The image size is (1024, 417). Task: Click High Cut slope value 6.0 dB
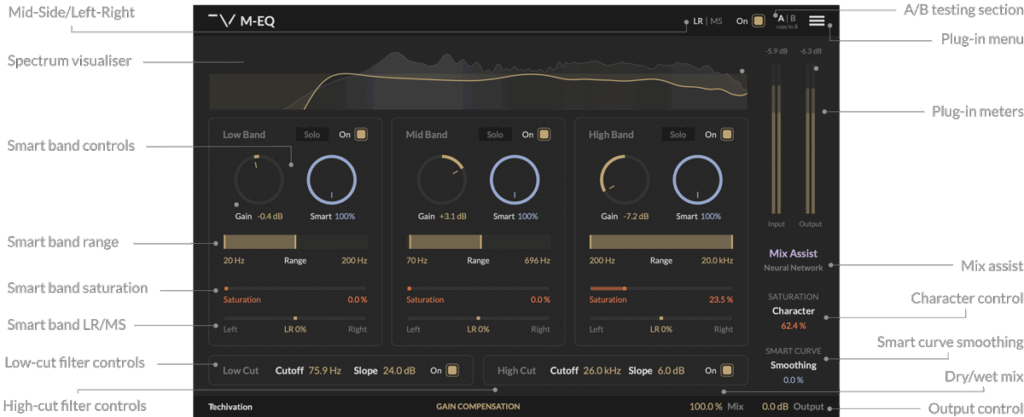click(671, 371)
